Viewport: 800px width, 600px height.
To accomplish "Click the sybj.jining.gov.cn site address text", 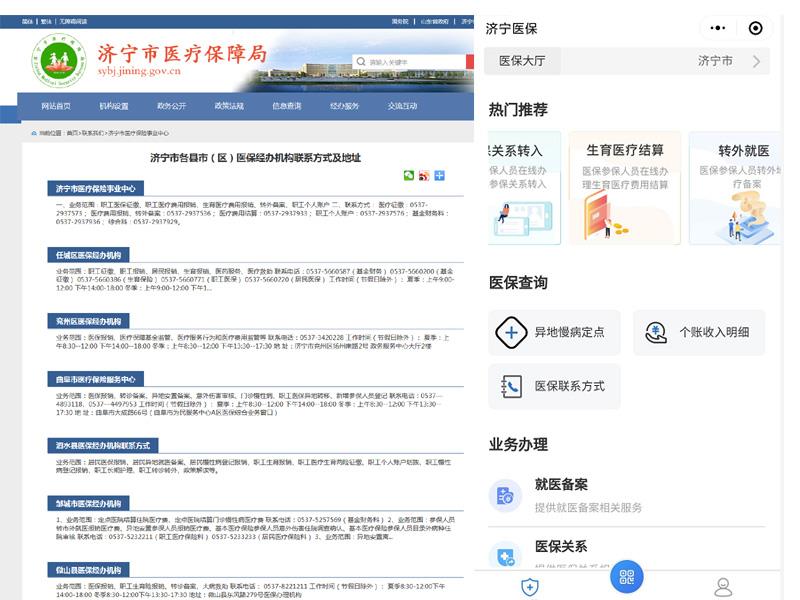I will click(x=139, y=71).
